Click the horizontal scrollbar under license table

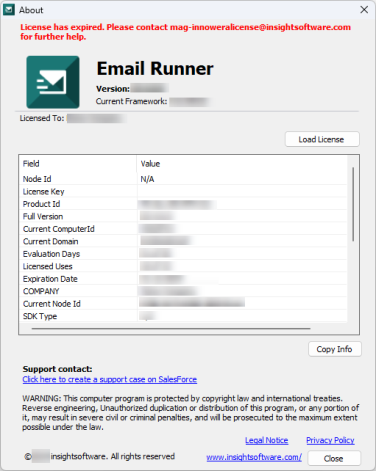click(171, 329)
